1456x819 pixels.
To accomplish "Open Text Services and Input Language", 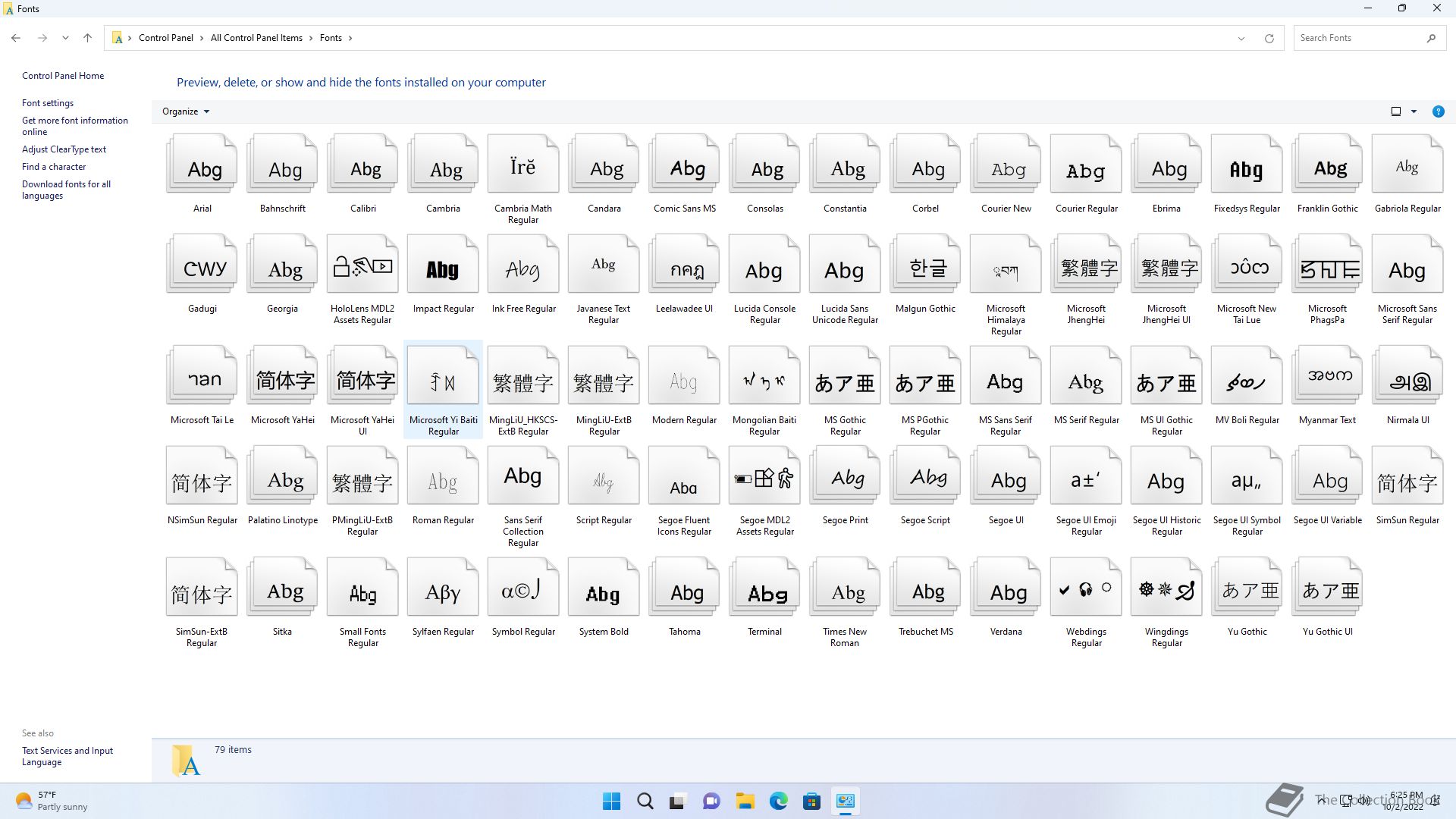I will coord(67,756).
